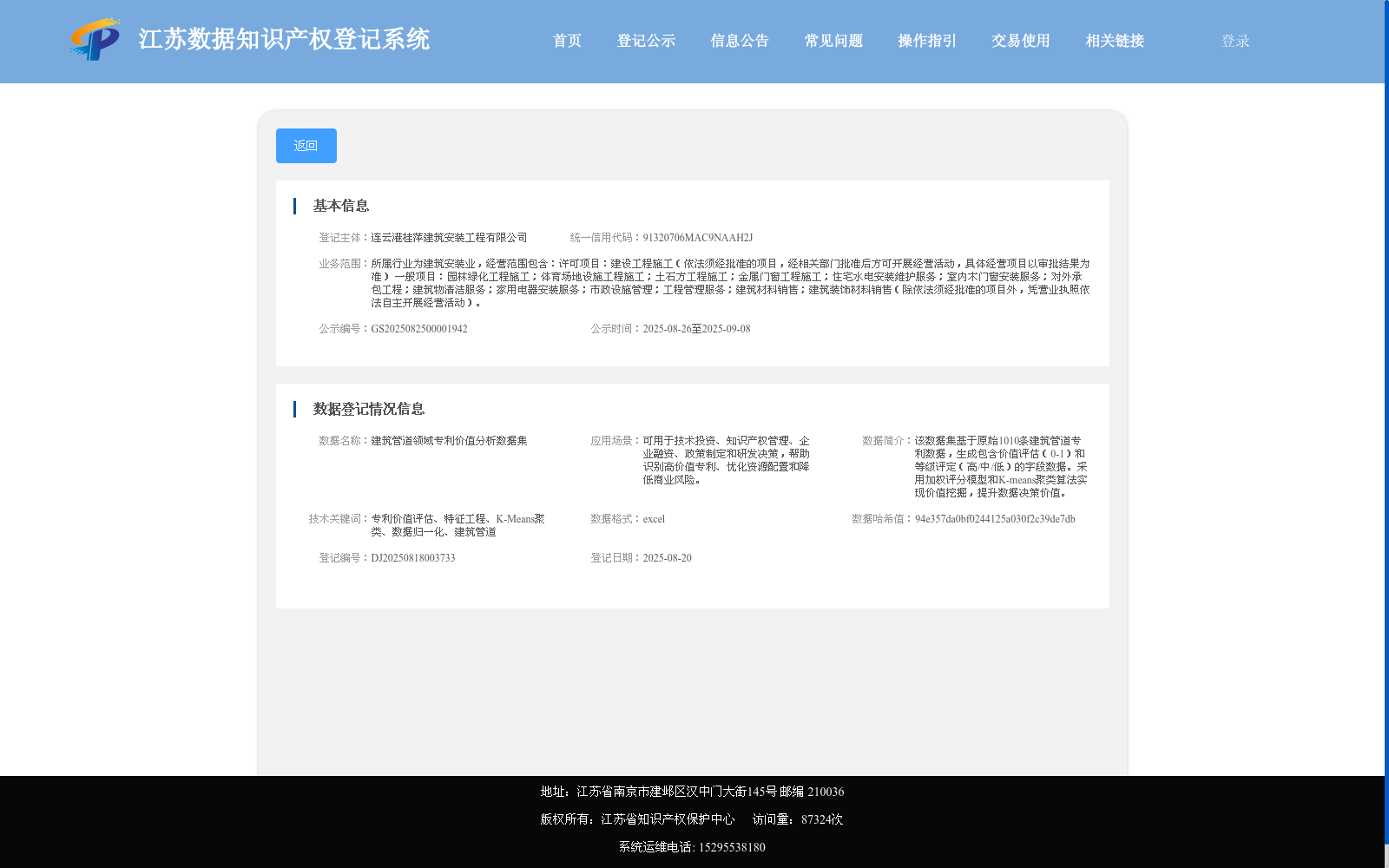Click the blue 返回 button
The width and height of the screenshot is (1389, 868).
pos(306,146)
